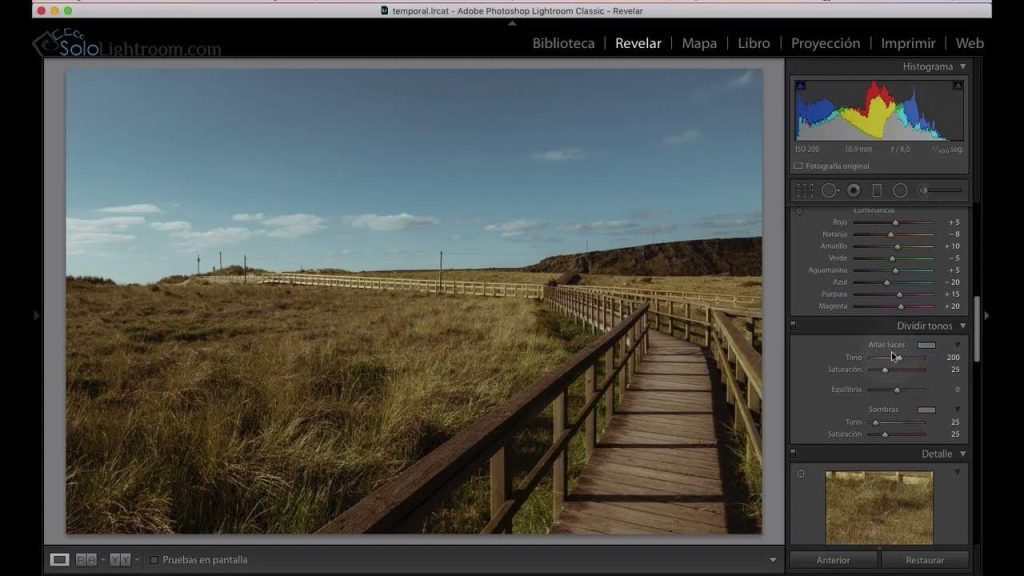Open the Spot Removal tool
The height and width of the screenshot is (576, 1024).
tap(828, 190)
